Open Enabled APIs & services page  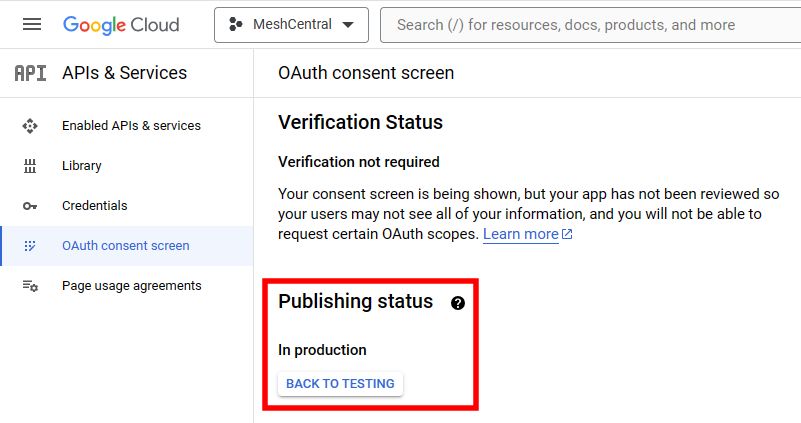tap(131, 126)
